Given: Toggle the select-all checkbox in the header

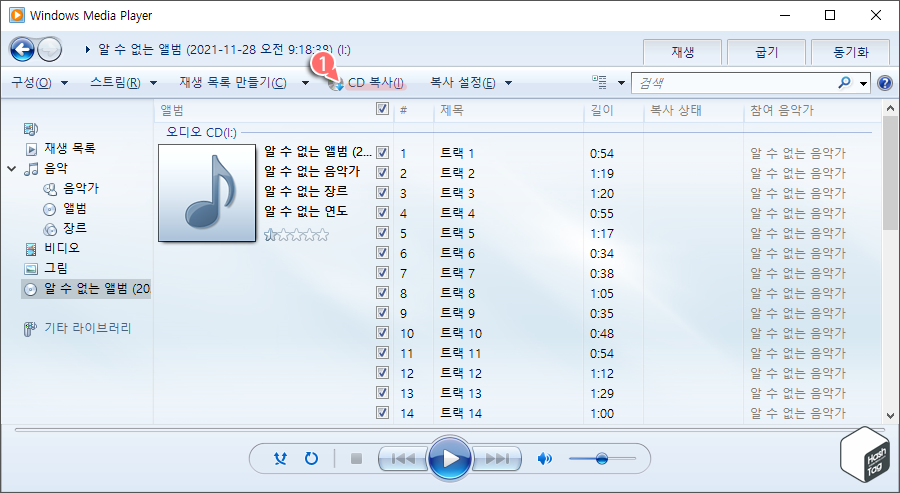Looking at the screenshot, I should click(382, 109).
